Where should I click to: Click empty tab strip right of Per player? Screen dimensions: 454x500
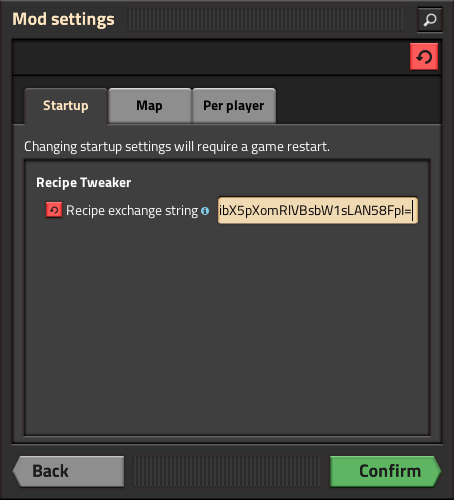point(358,106)
